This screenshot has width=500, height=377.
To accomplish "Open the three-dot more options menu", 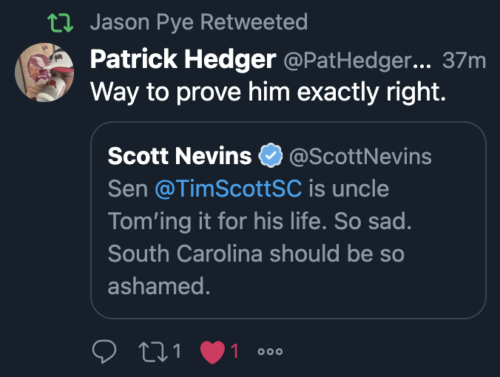I will (270, 351).
